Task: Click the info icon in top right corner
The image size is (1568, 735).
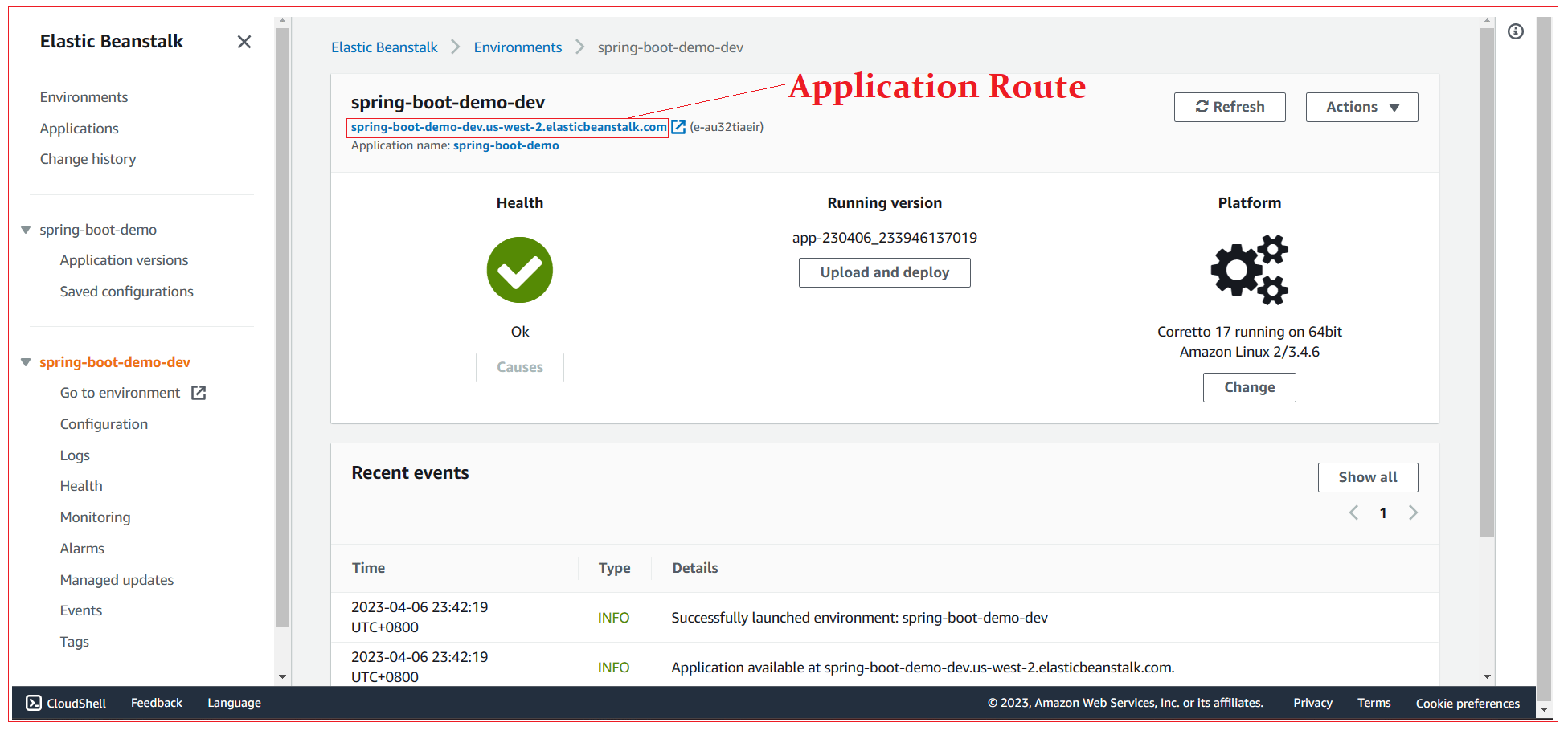Action: (1517, 31)
